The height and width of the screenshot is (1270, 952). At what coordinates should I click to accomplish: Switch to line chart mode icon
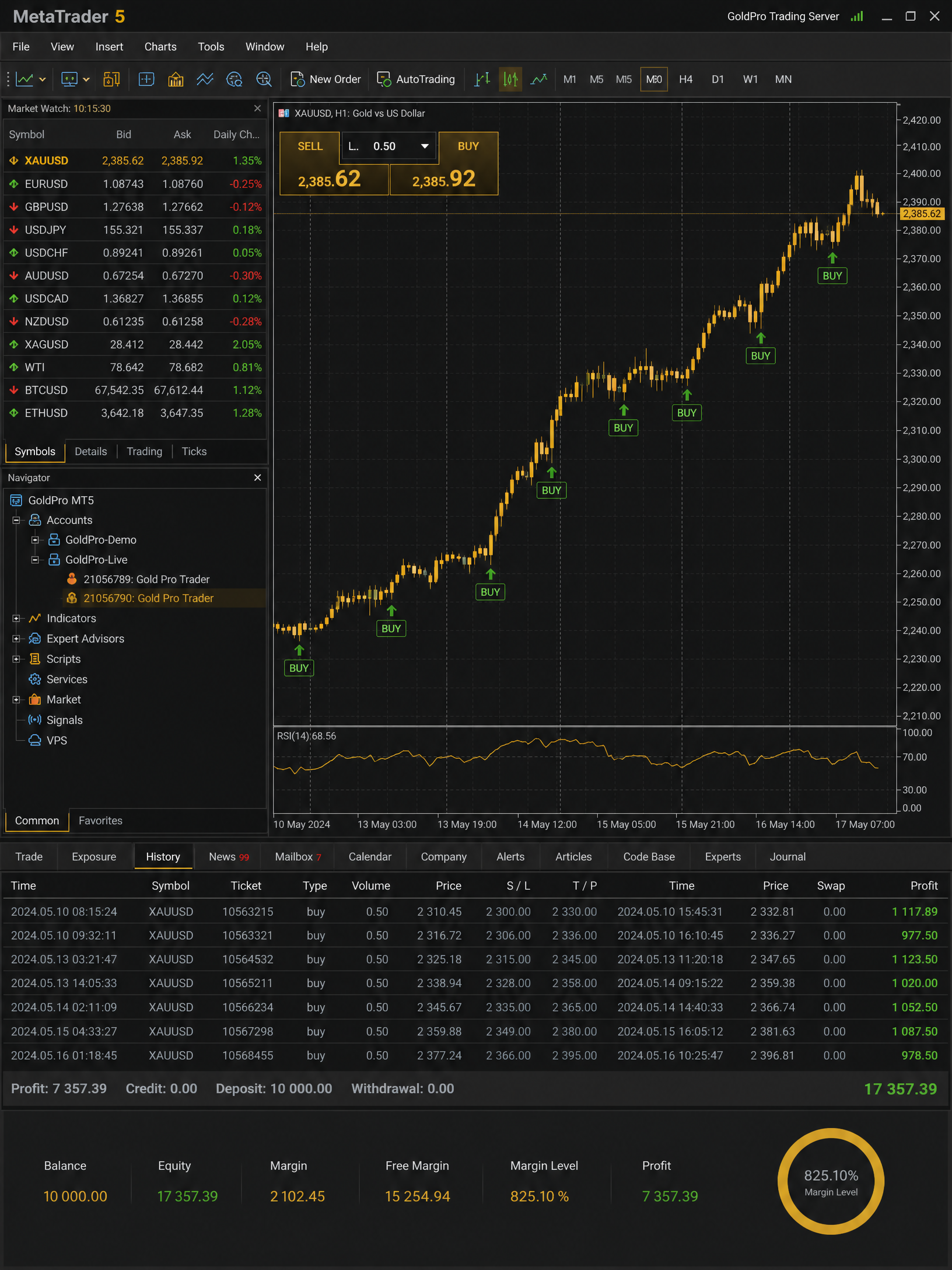tap(539, 79)
